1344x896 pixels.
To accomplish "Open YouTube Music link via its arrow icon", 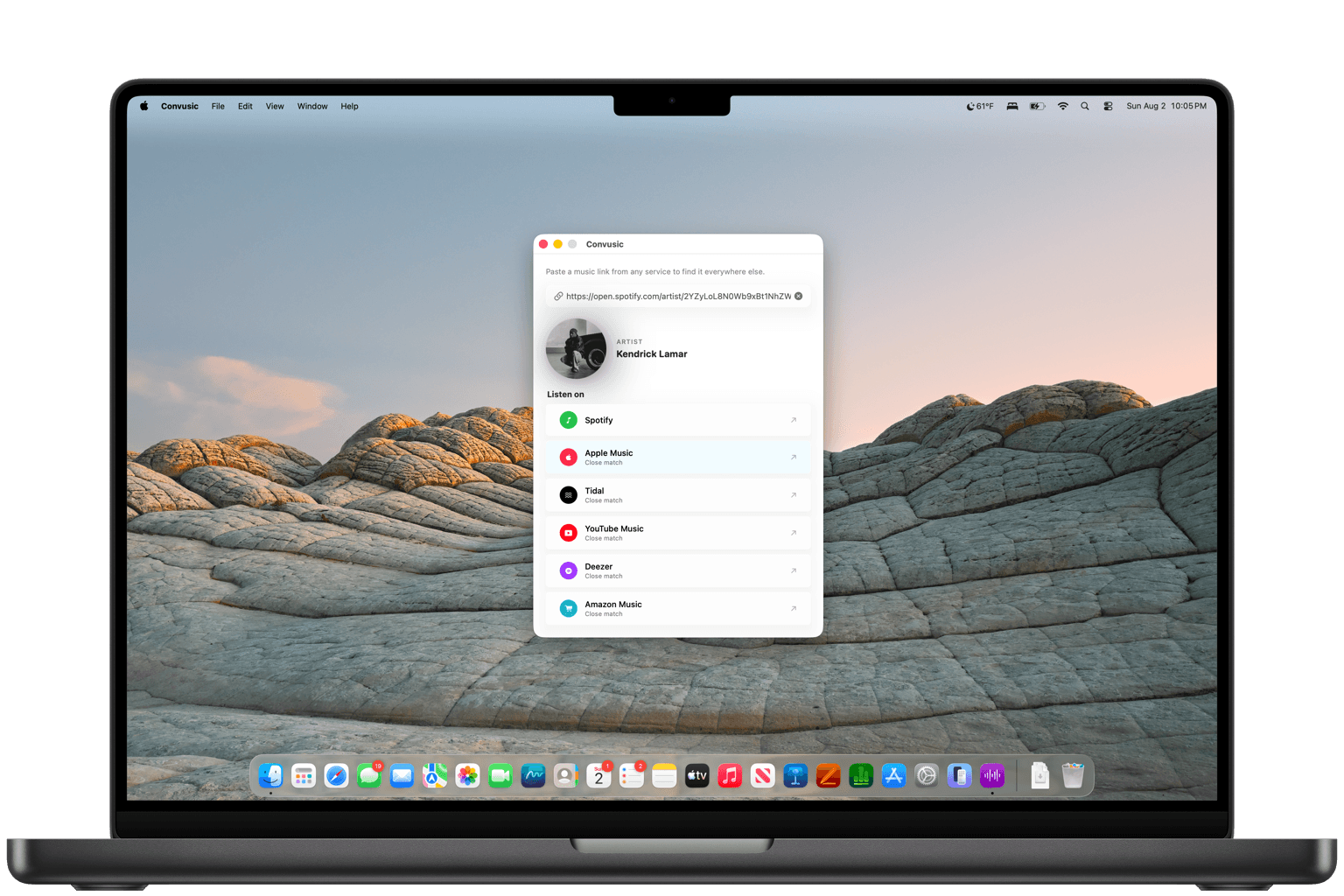I will click(794, 533).
